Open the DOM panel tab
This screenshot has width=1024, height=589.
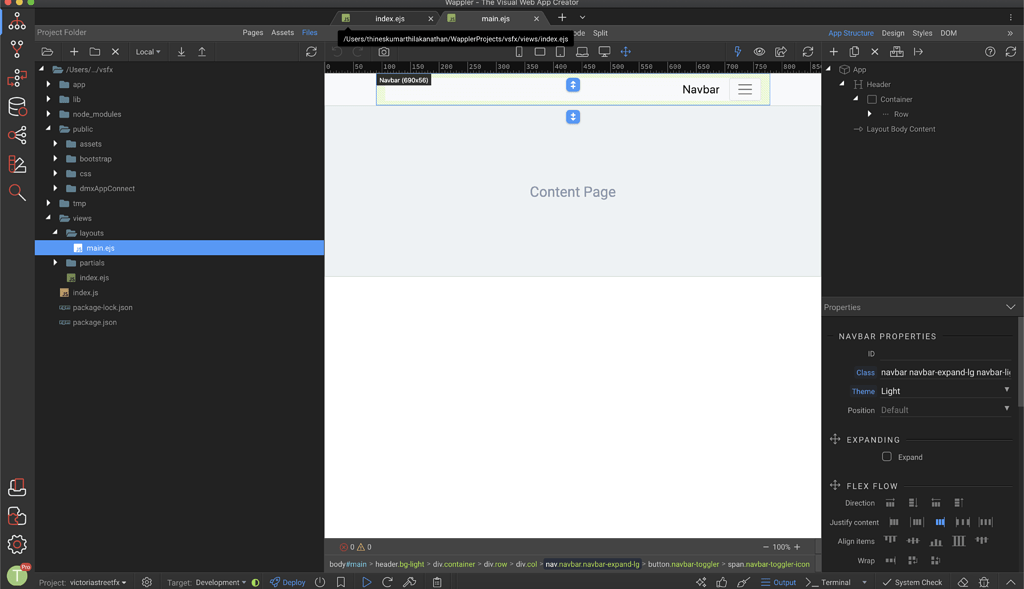point(947,32)
